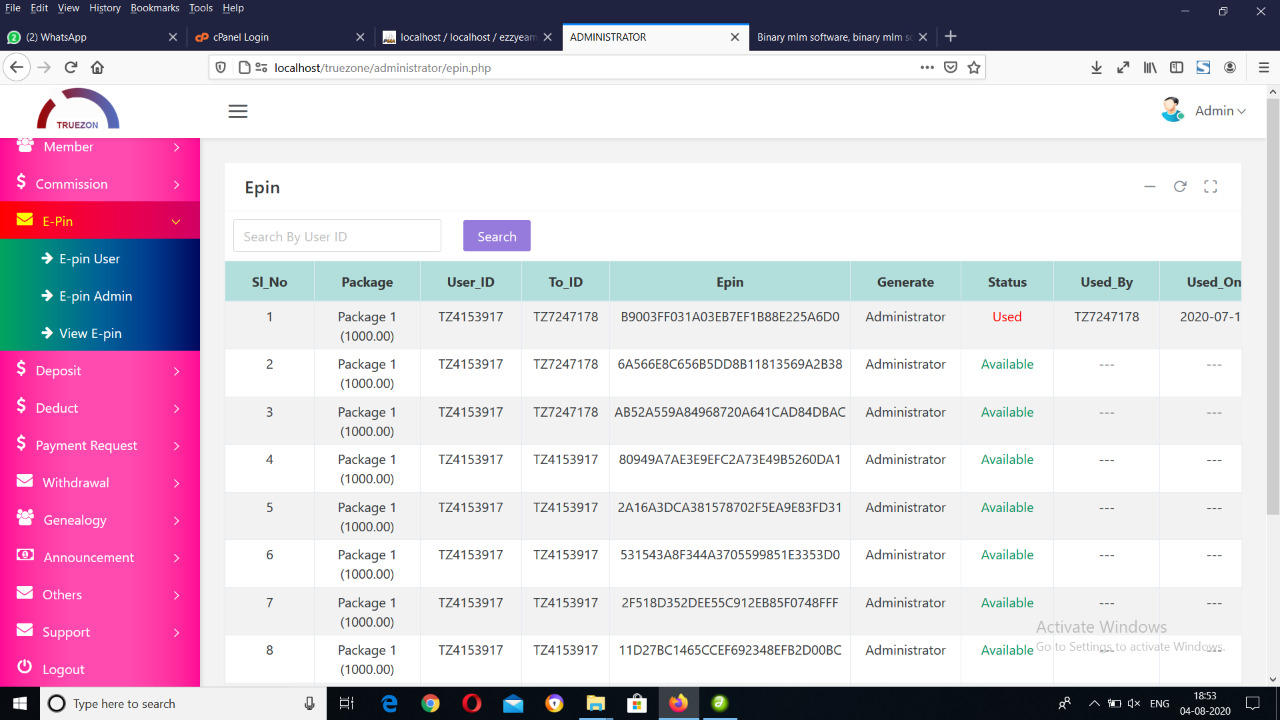Click epin 2F518D352DEE55C912EB85F0748FFF

730,603
